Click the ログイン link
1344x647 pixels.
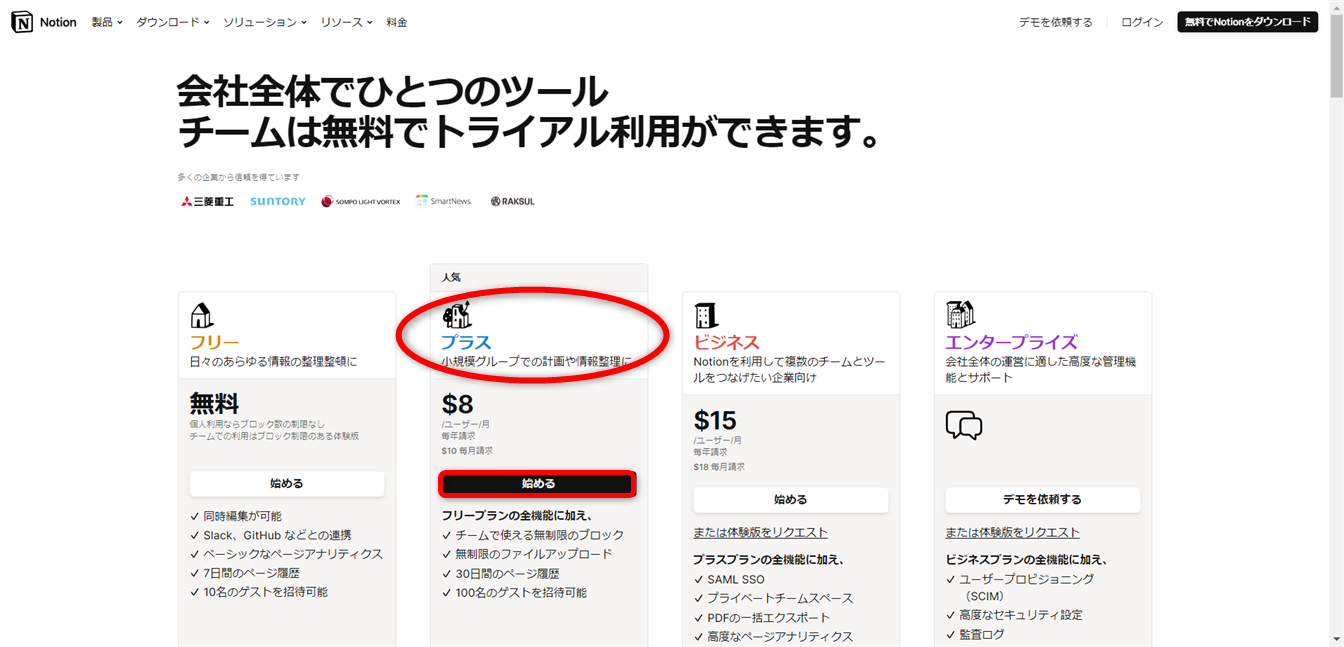[x=1142, y=22]
